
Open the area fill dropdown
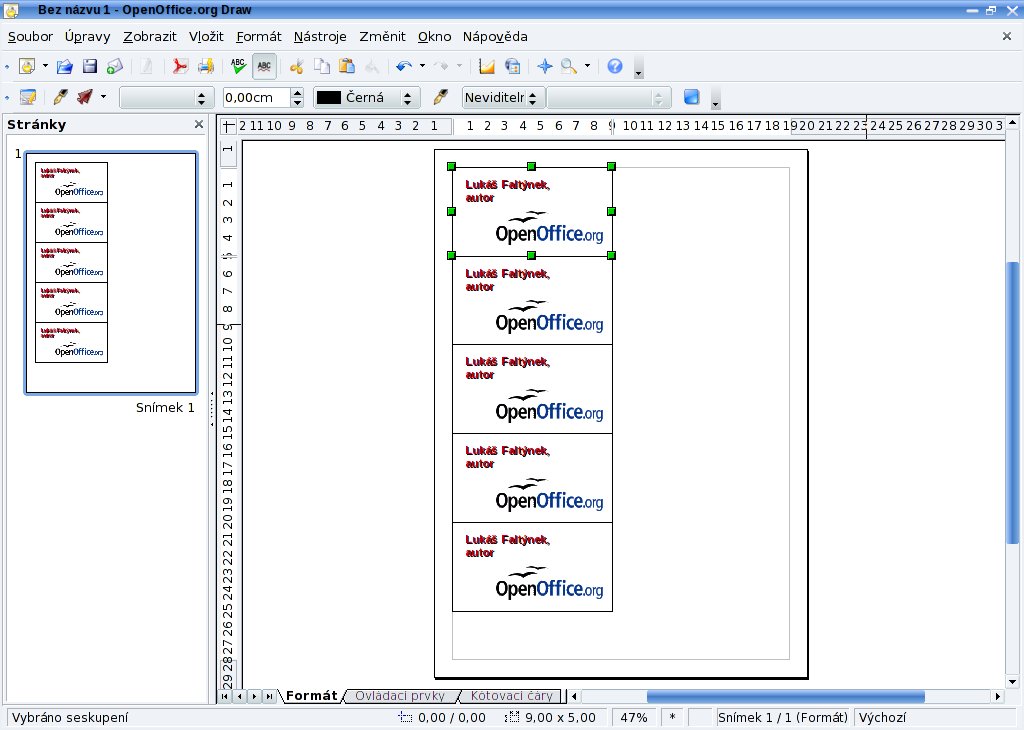[x=608, y=98]
